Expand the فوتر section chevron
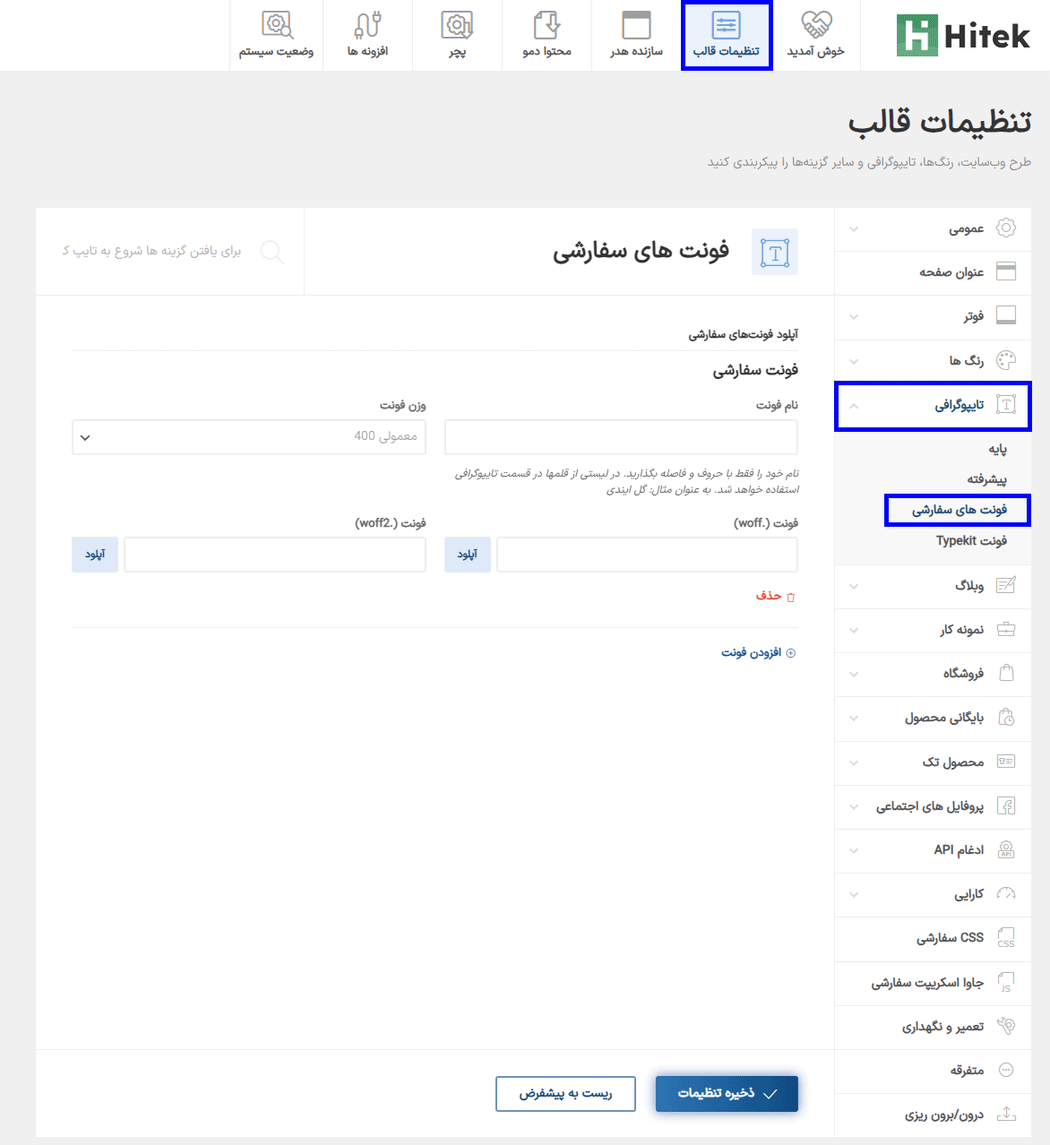The image size is (1050, 1145). click(x=854, y=317)
